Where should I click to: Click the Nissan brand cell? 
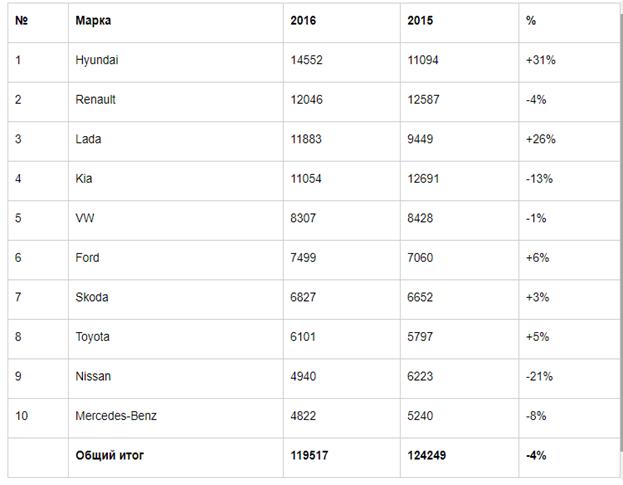[x=93, y=377]
